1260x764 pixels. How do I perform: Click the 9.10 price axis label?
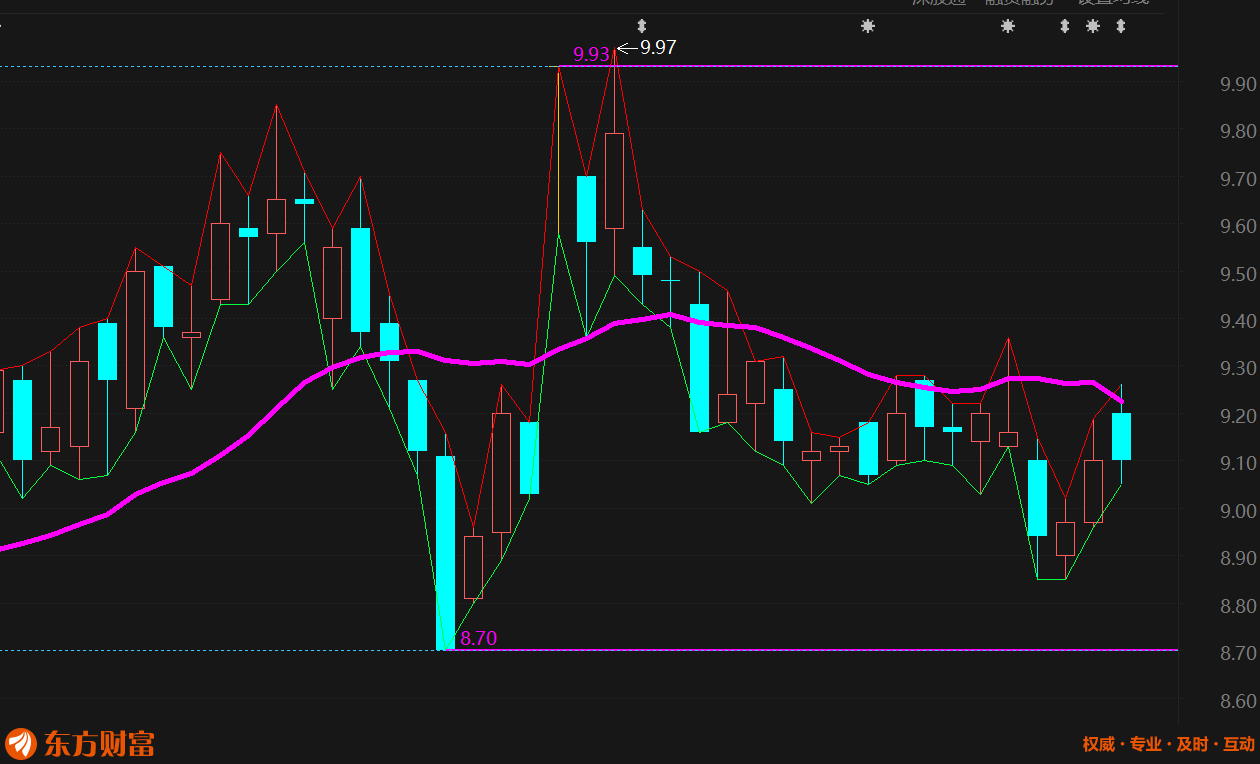(1238, 463)
